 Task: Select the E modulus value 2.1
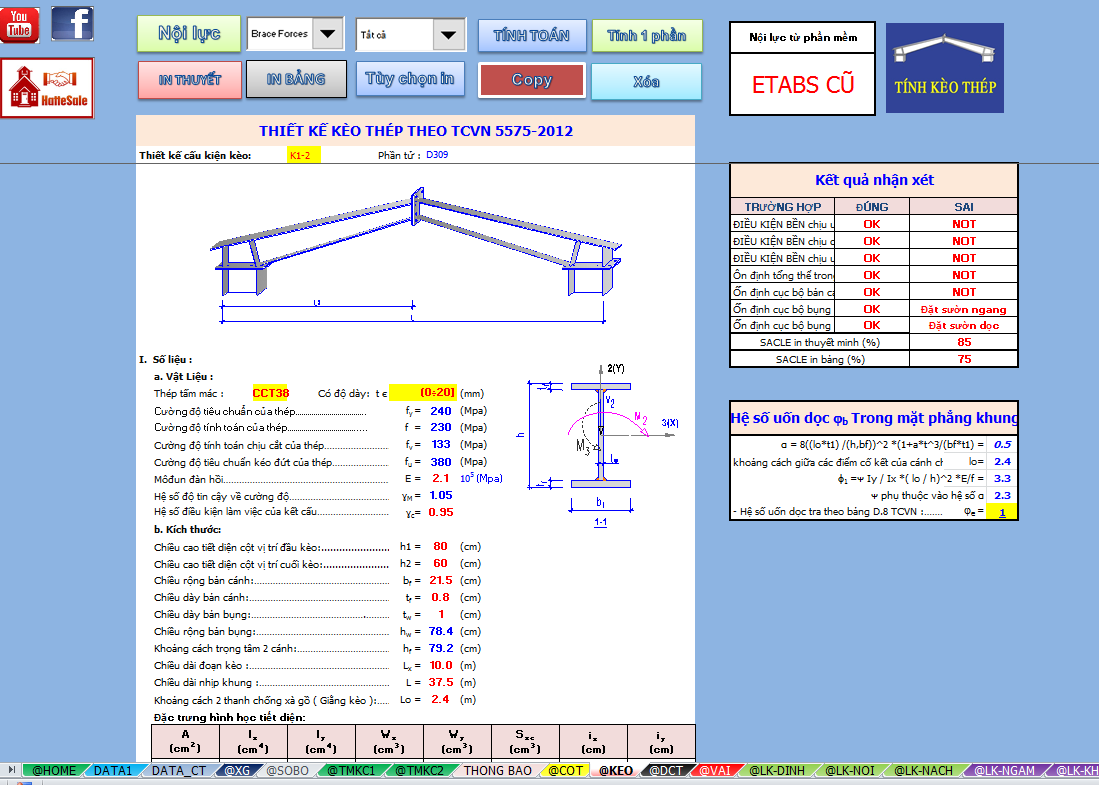coord(441,478)
